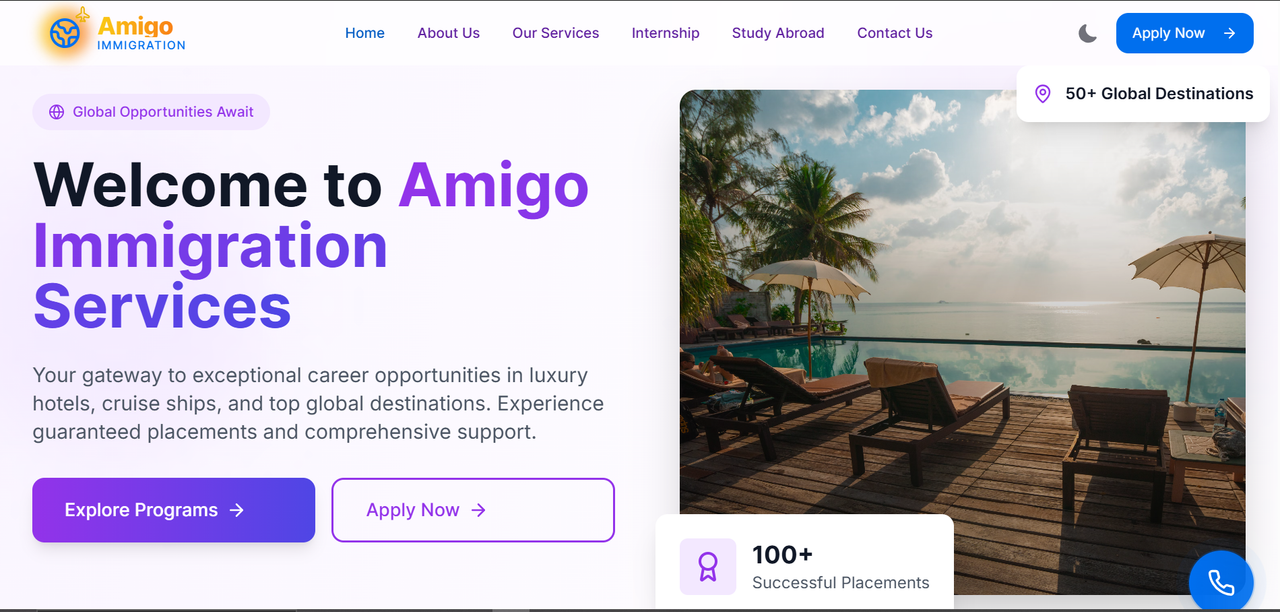Click the arrow in the header Apply Now button
This screenshot has height=612, width=1280.
1230,33
